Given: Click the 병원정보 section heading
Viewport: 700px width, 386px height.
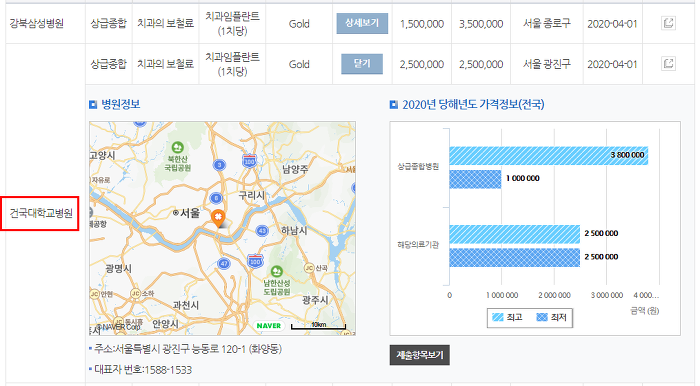Looking at the screenshot, I should 121,104.
